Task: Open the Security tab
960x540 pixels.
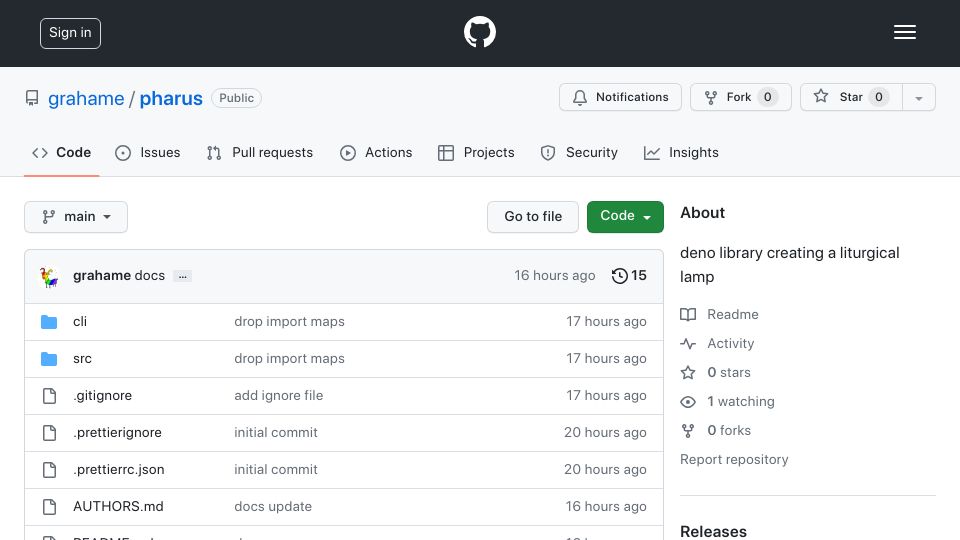Action: pyautogui.click(x=579, y=152)
